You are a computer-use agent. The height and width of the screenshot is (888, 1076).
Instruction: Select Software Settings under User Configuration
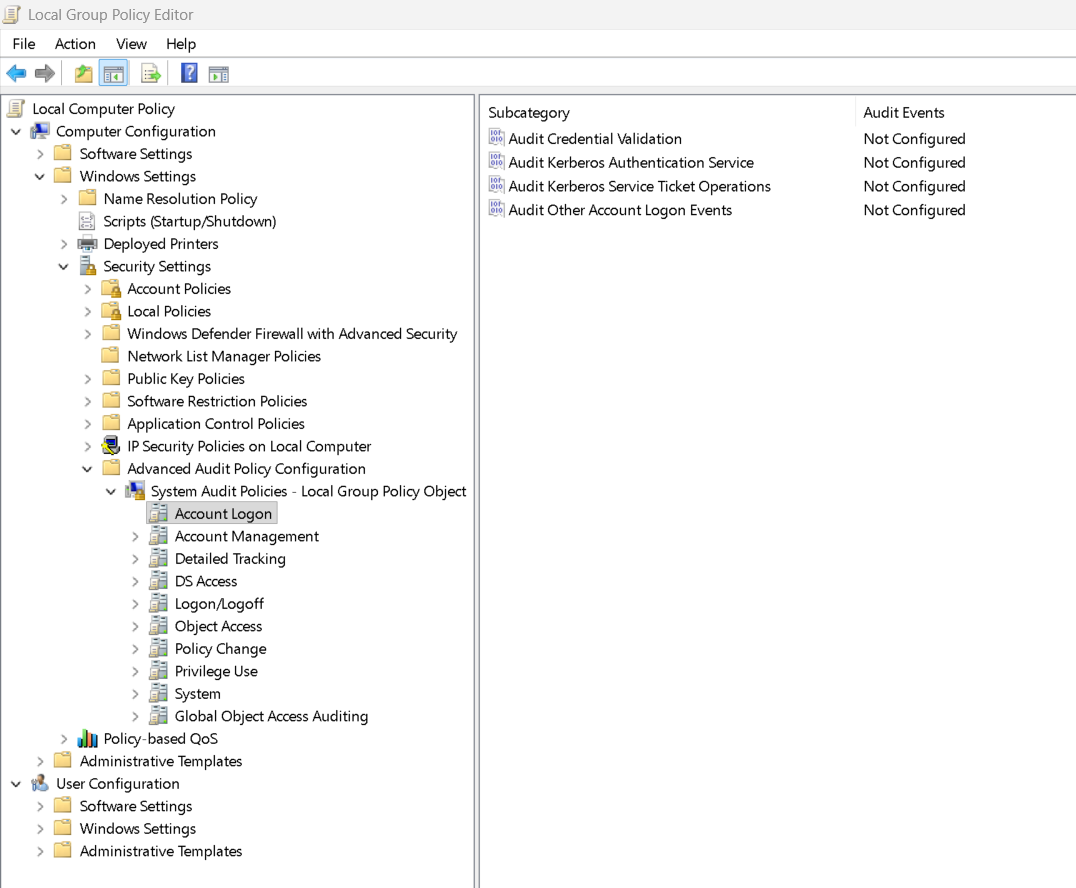coord(136,806)
